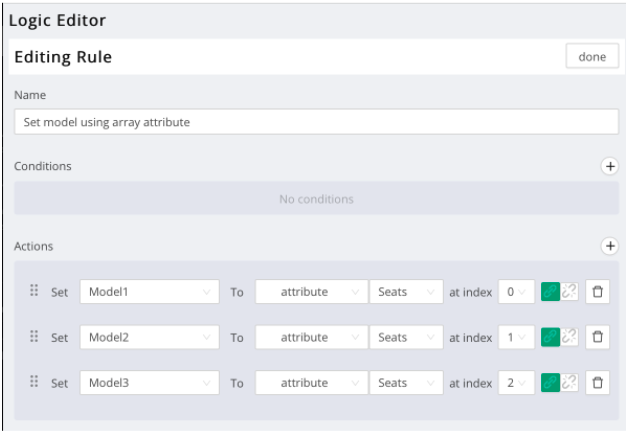The height and width of the screenshot is (435, 628).
Task: Click the done button
Action: 592,57
